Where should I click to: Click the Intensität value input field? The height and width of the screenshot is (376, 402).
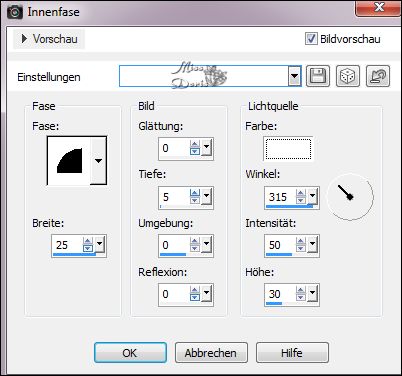(x=280, y=245)
